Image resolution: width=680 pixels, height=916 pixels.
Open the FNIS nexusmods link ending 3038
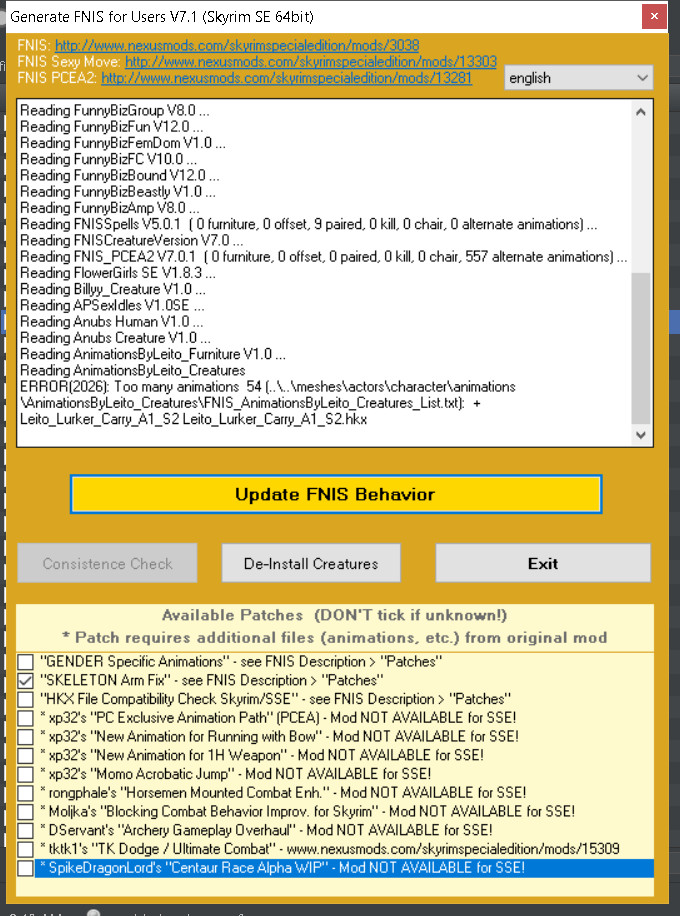pos(237,46)
